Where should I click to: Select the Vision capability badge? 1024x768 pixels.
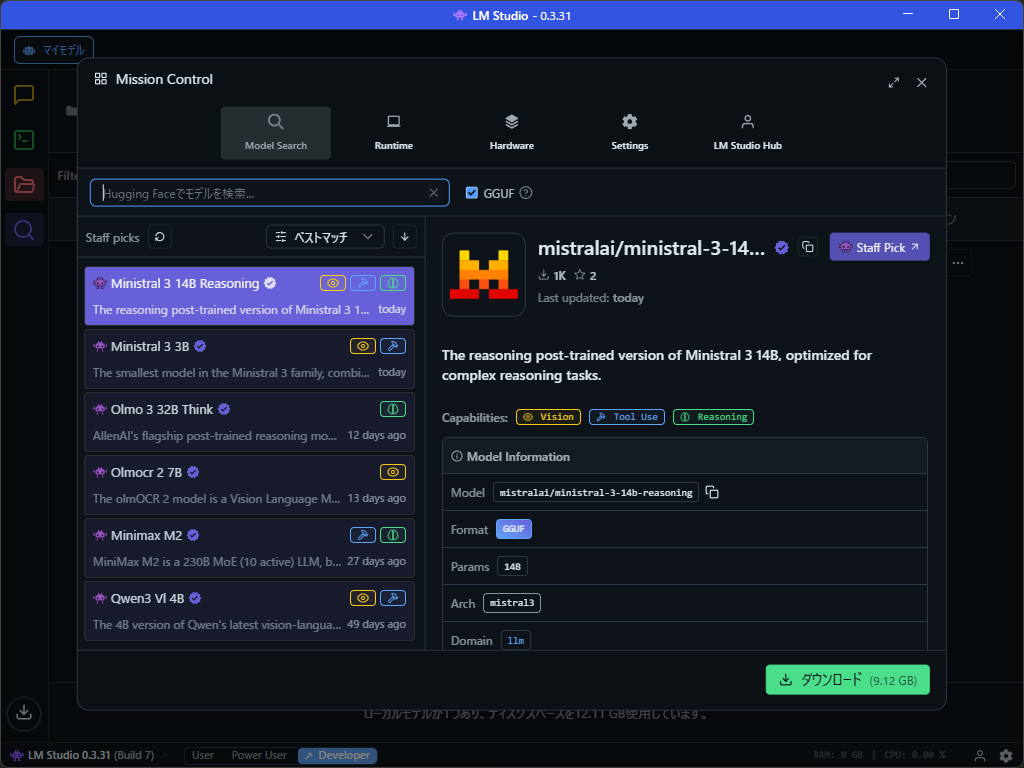(548, 417)
